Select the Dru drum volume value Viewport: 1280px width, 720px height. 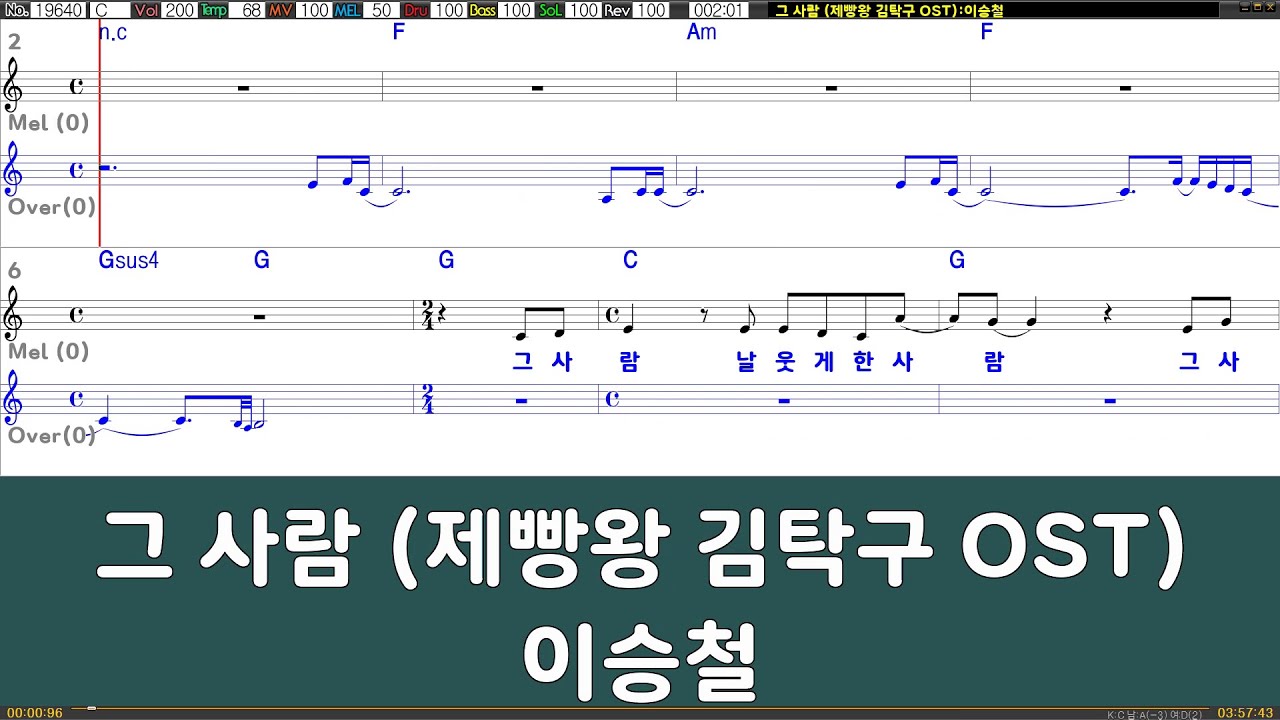[x=449, y=10]
